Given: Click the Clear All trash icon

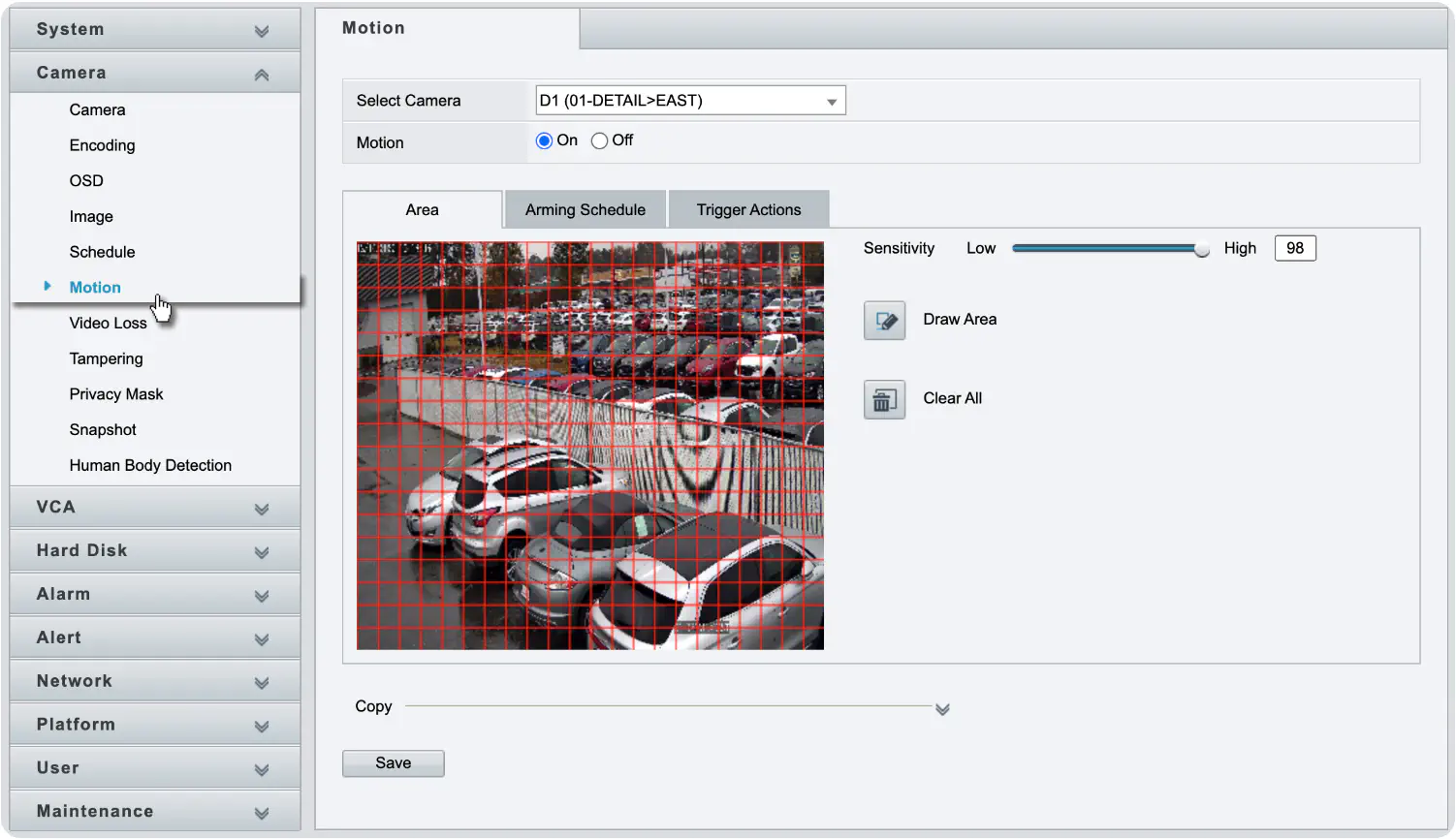Looking at the screenshot, I should tap(884, 399).
